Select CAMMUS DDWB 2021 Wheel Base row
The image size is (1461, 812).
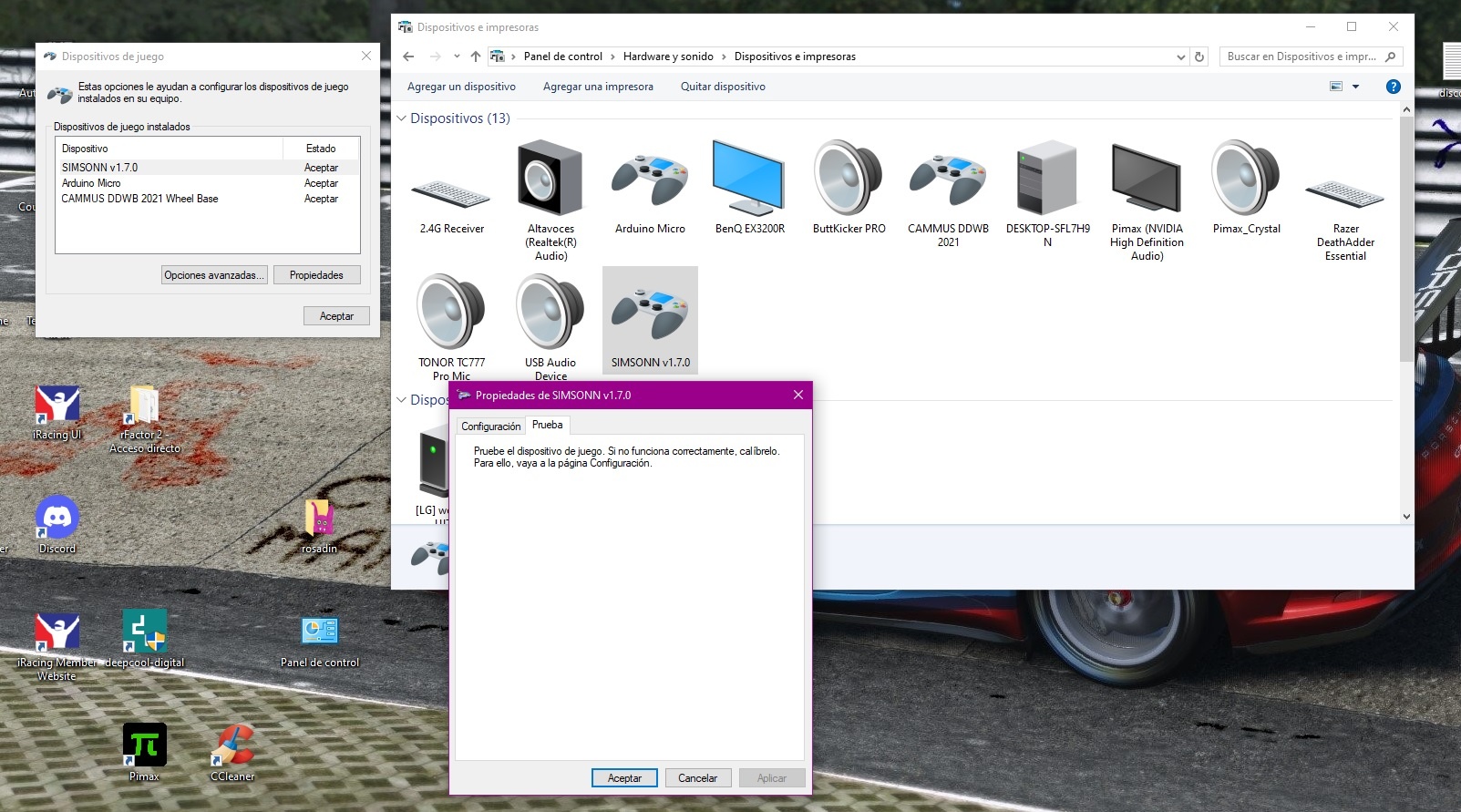click(207, 199)
